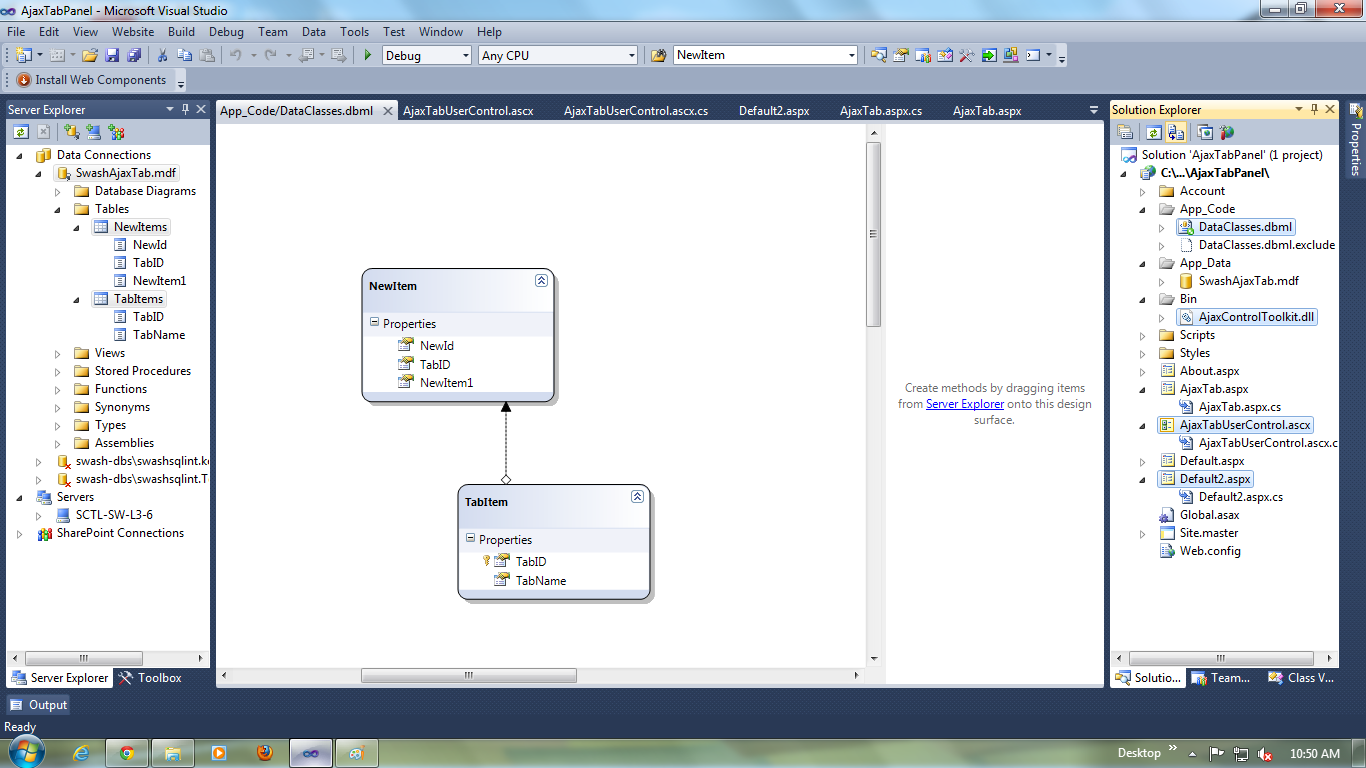Click the Install Web Components icon
This screenshot has width=1366, height=768.
(x=24, y=80)
